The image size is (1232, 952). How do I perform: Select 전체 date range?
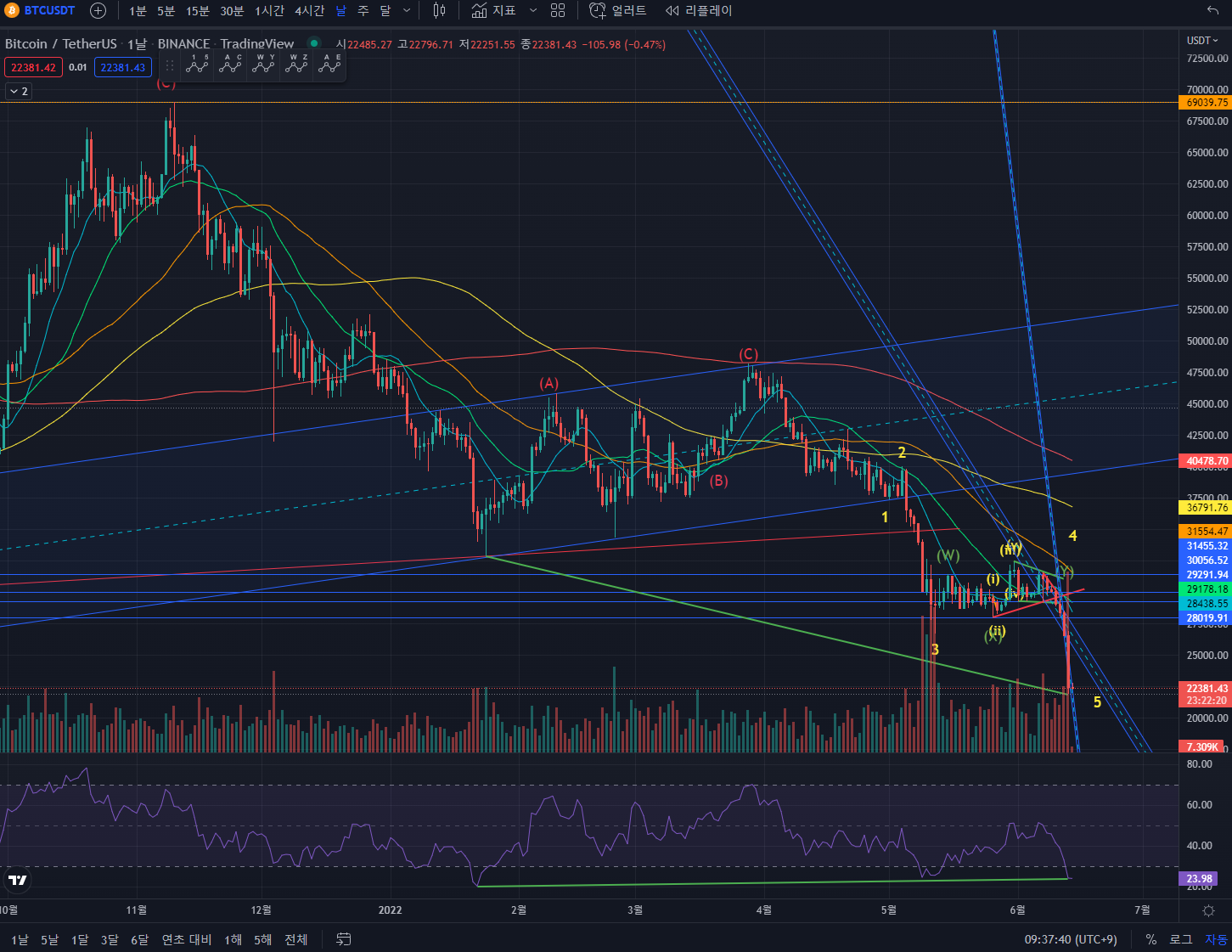click(296, 939)
